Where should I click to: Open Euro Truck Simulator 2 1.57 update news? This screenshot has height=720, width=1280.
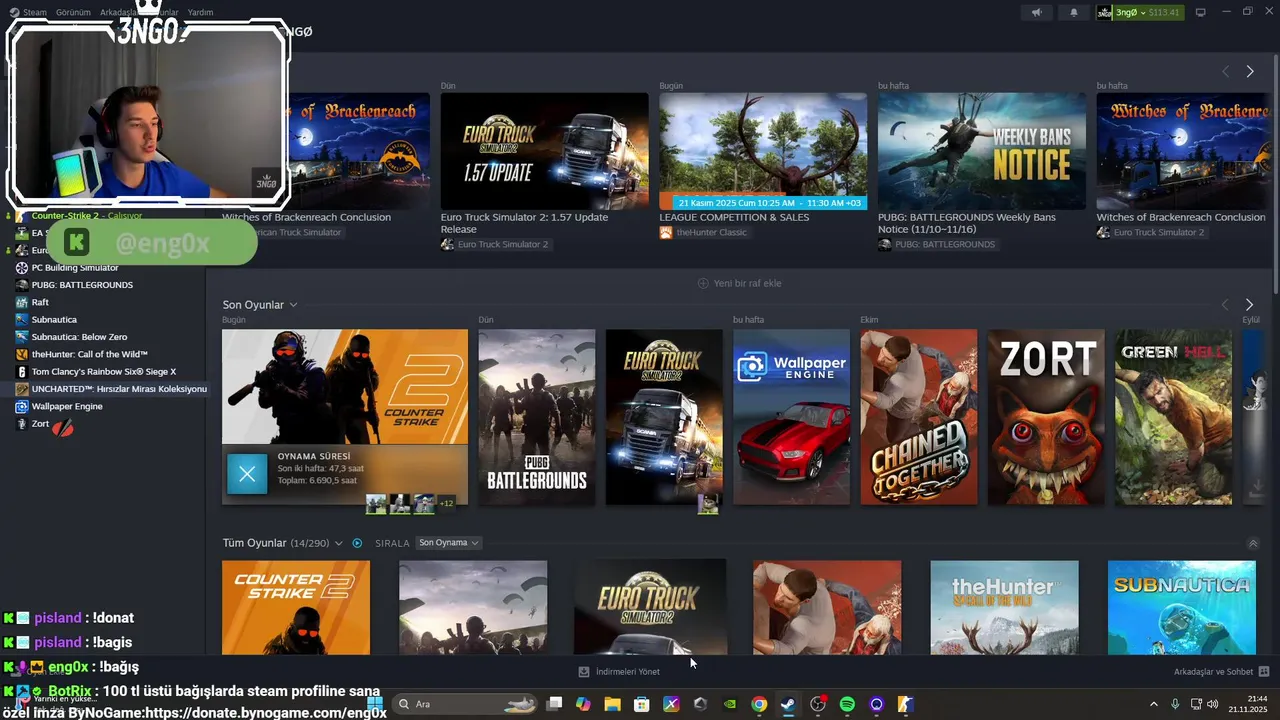click(544, 151)
